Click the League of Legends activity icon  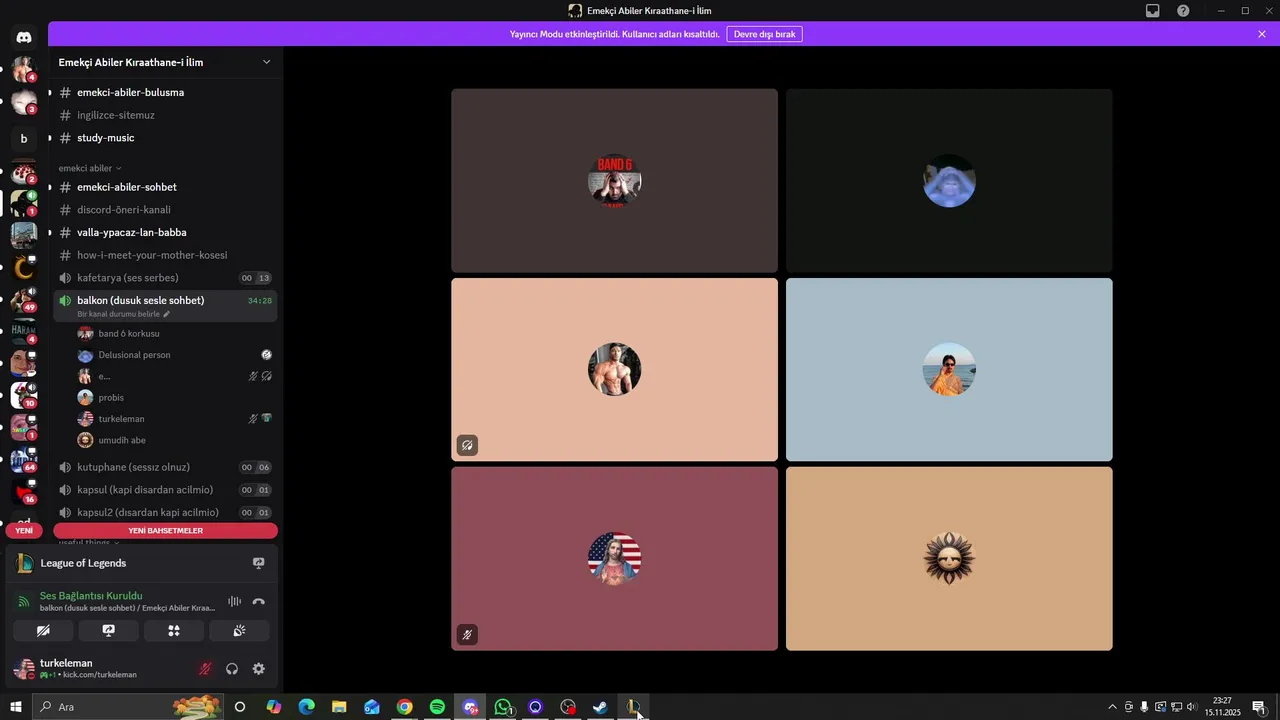click(24, 563)
